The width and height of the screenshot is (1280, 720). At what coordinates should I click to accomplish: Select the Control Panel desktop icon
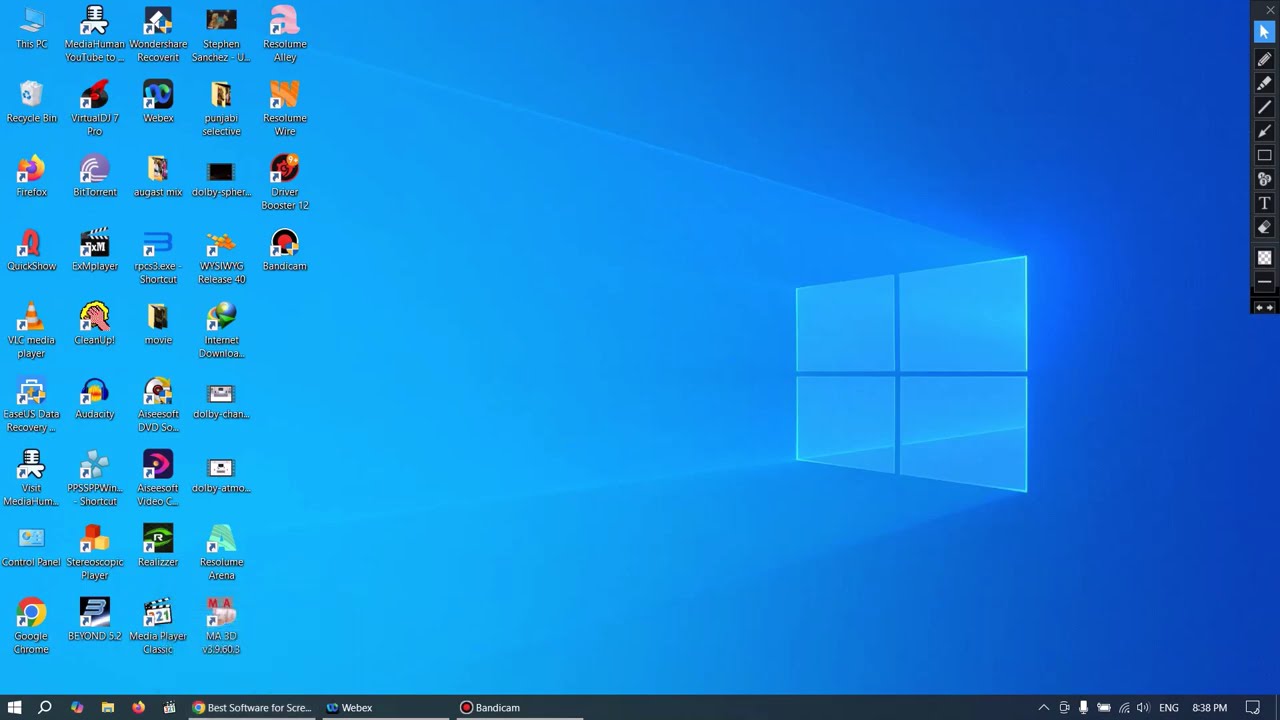point(31,546)
